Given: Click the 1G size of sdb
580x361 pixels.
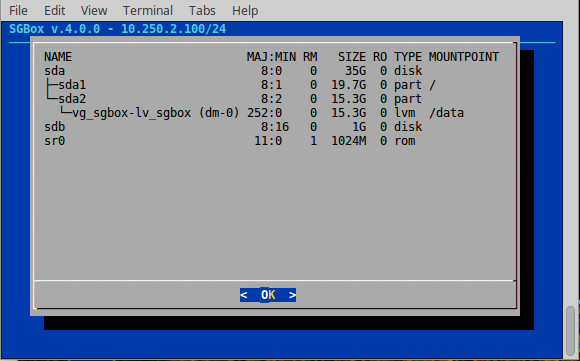Looking at the screenshot, I should (359, 127).
